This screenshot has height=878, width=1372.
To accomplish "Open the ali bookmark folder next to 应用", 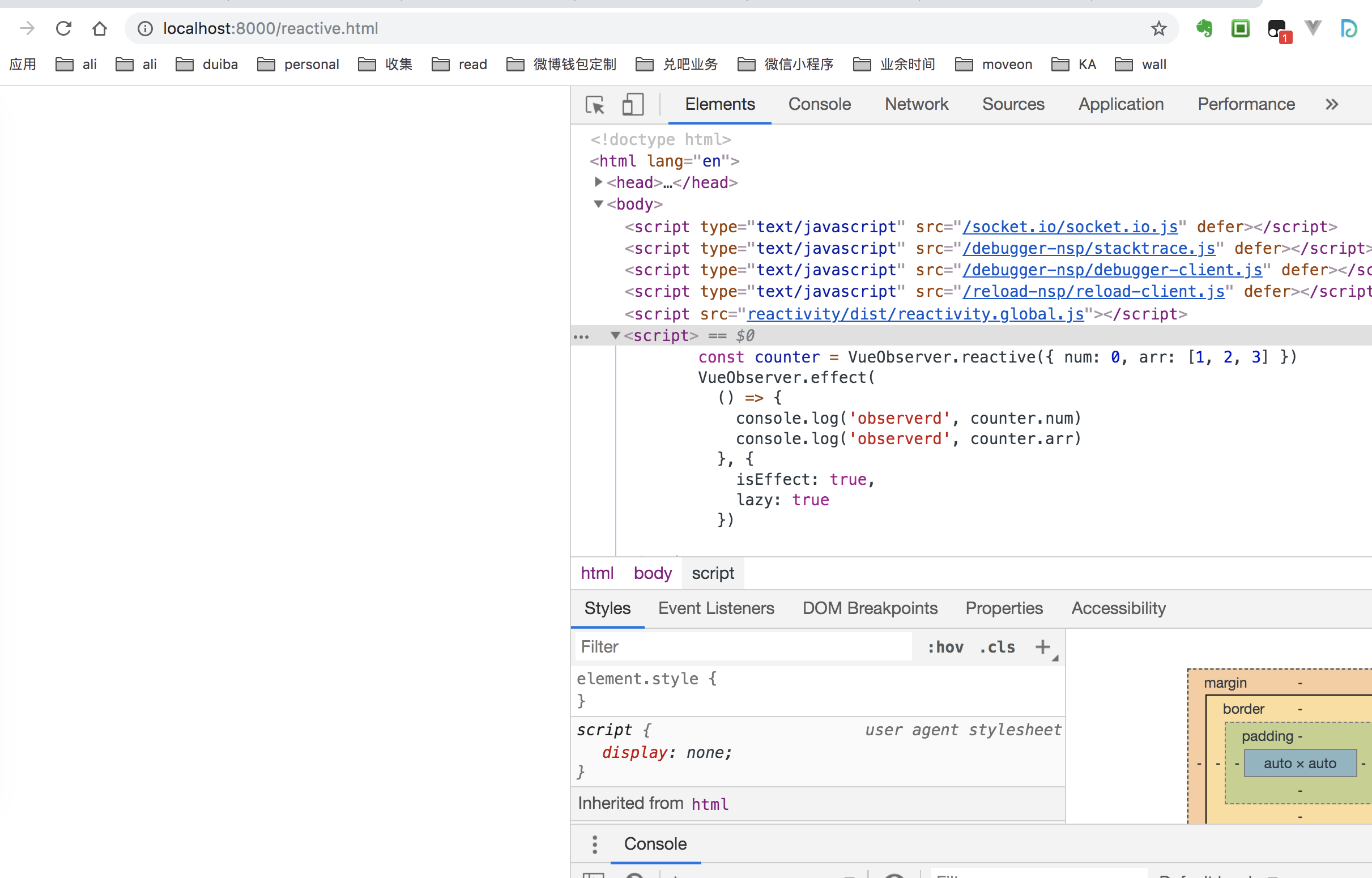I will point(76,65).
